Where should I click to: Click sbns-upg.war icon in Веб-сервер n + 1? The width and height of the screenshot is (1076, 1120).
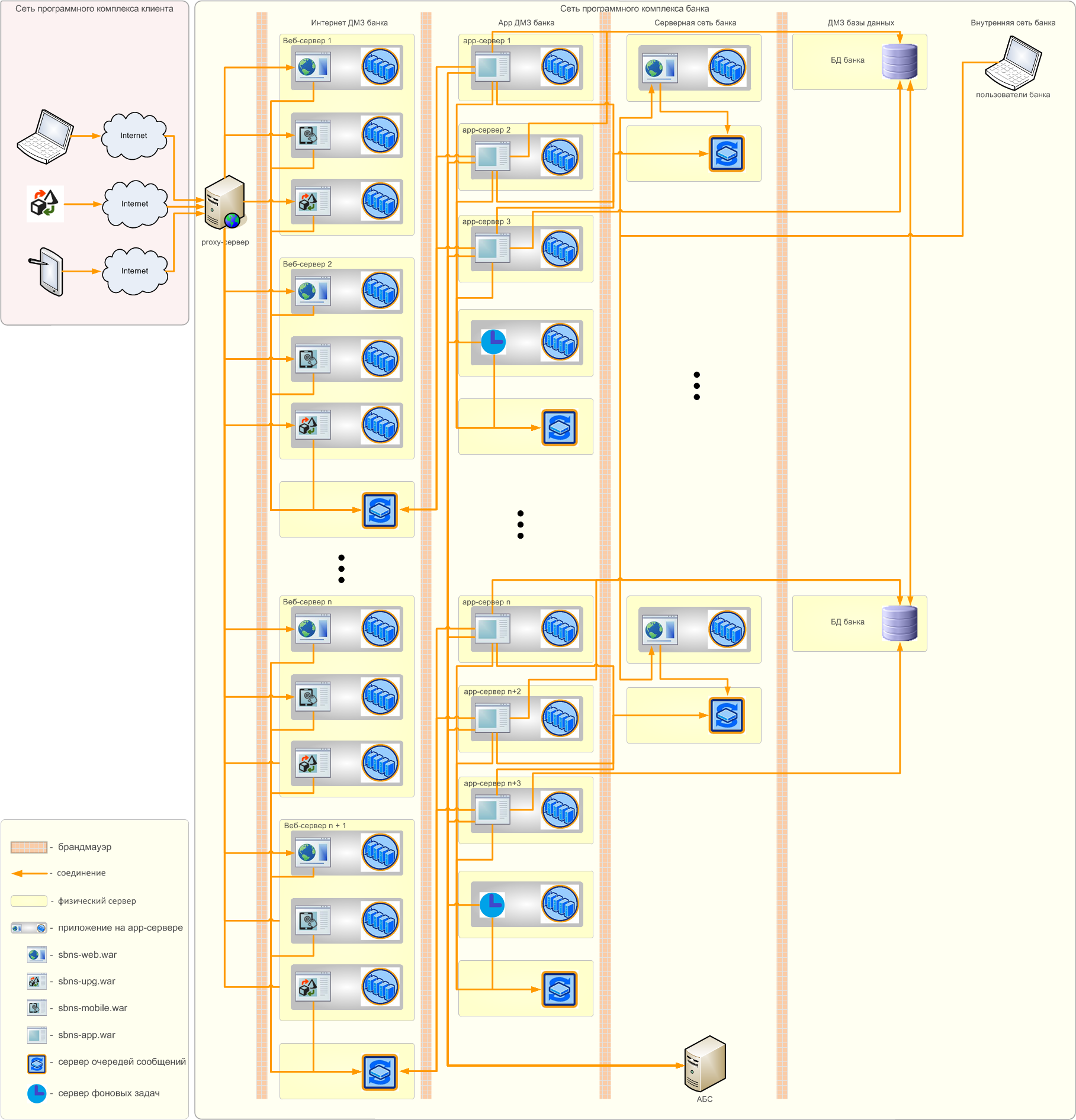(313, 987)
